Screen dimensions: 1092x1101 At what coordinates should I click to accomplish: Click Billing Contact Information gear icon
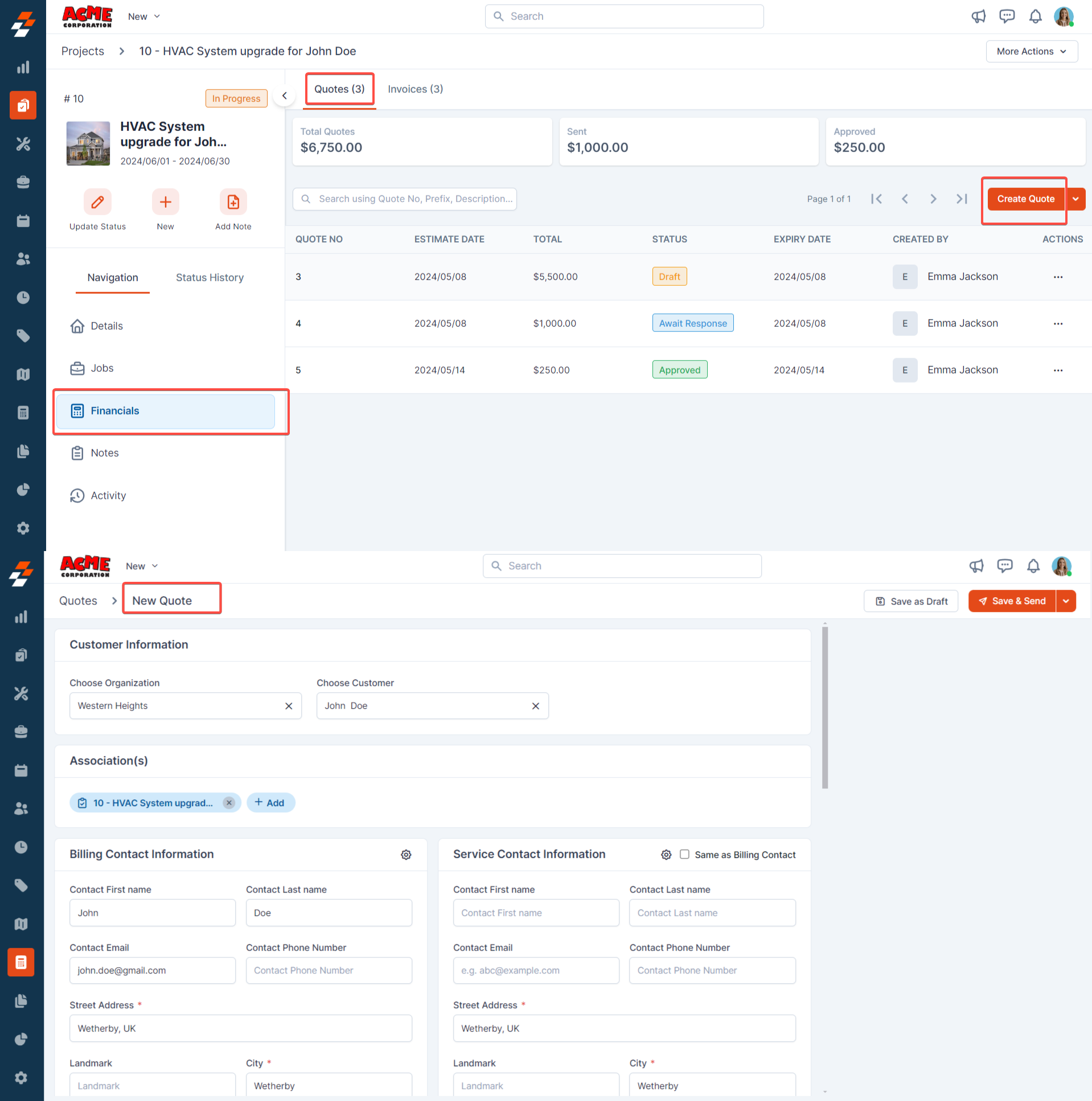pos(406,854)
